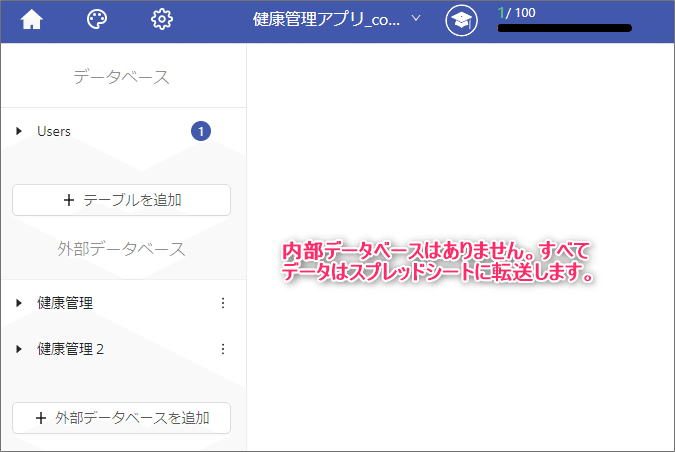The width and height of the screenshot is (675, 452).
Task: Select the 健康管理 2 database entry
Action: pos(71,349)
